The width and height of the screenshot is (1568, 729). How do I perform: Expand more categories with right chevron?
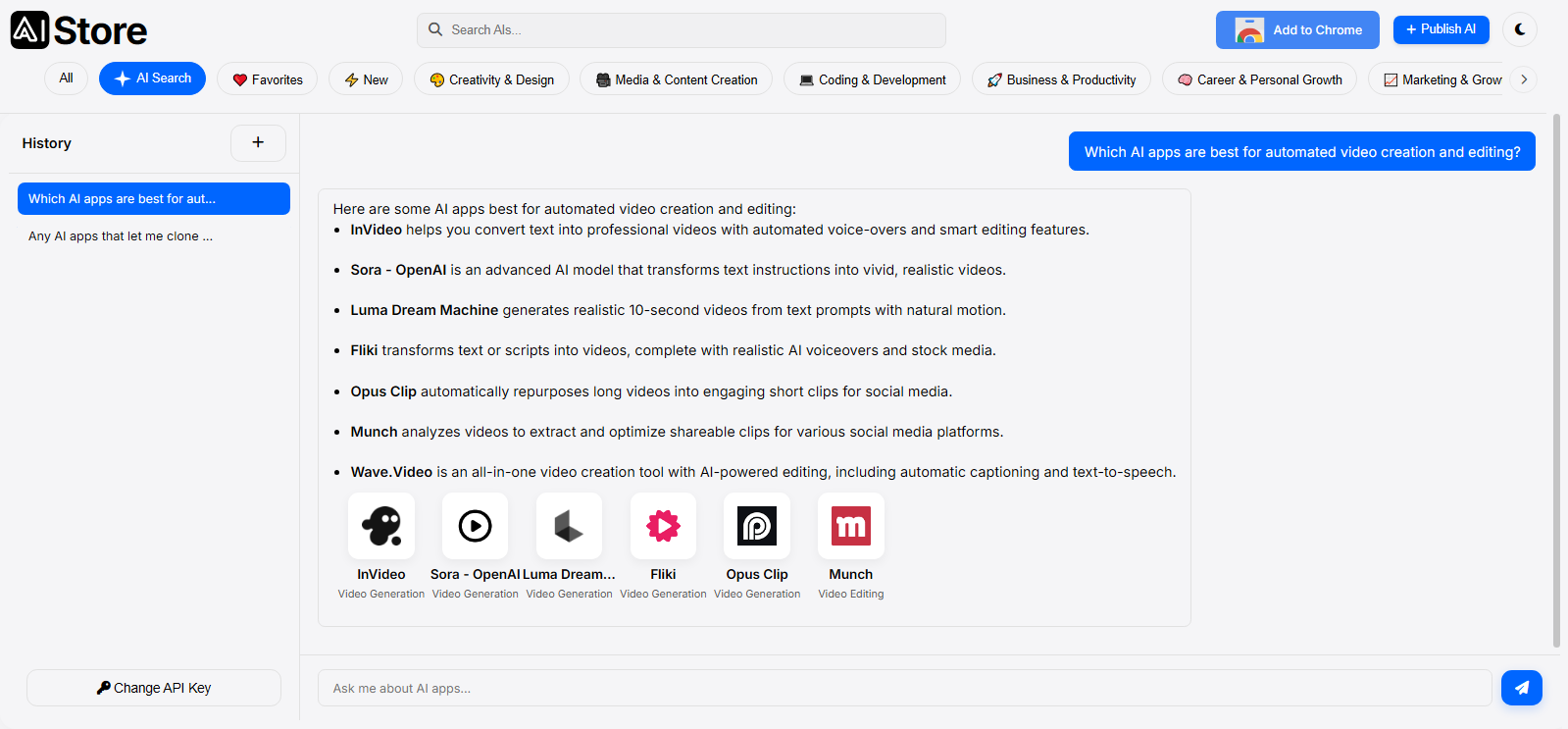[1524, 79]
